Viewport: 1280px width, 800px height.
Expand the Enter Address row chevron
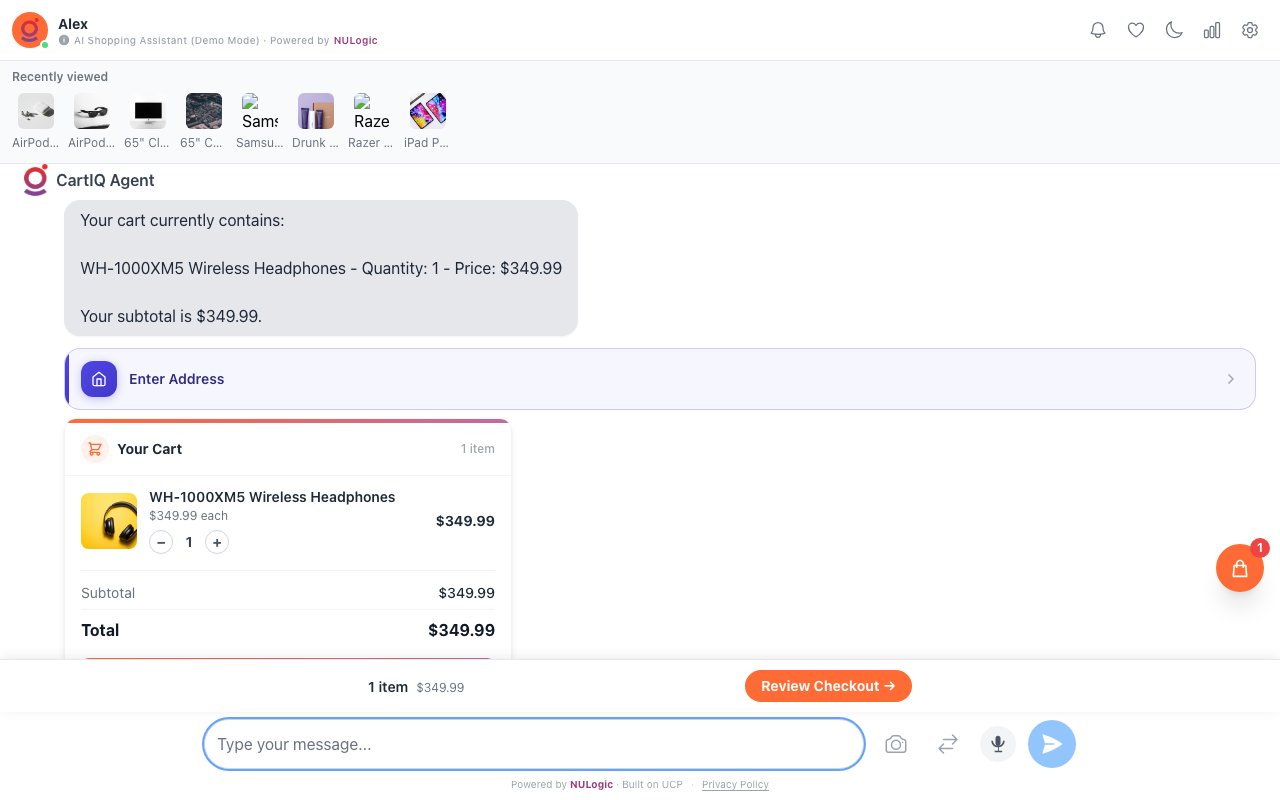pos(1231,379)
